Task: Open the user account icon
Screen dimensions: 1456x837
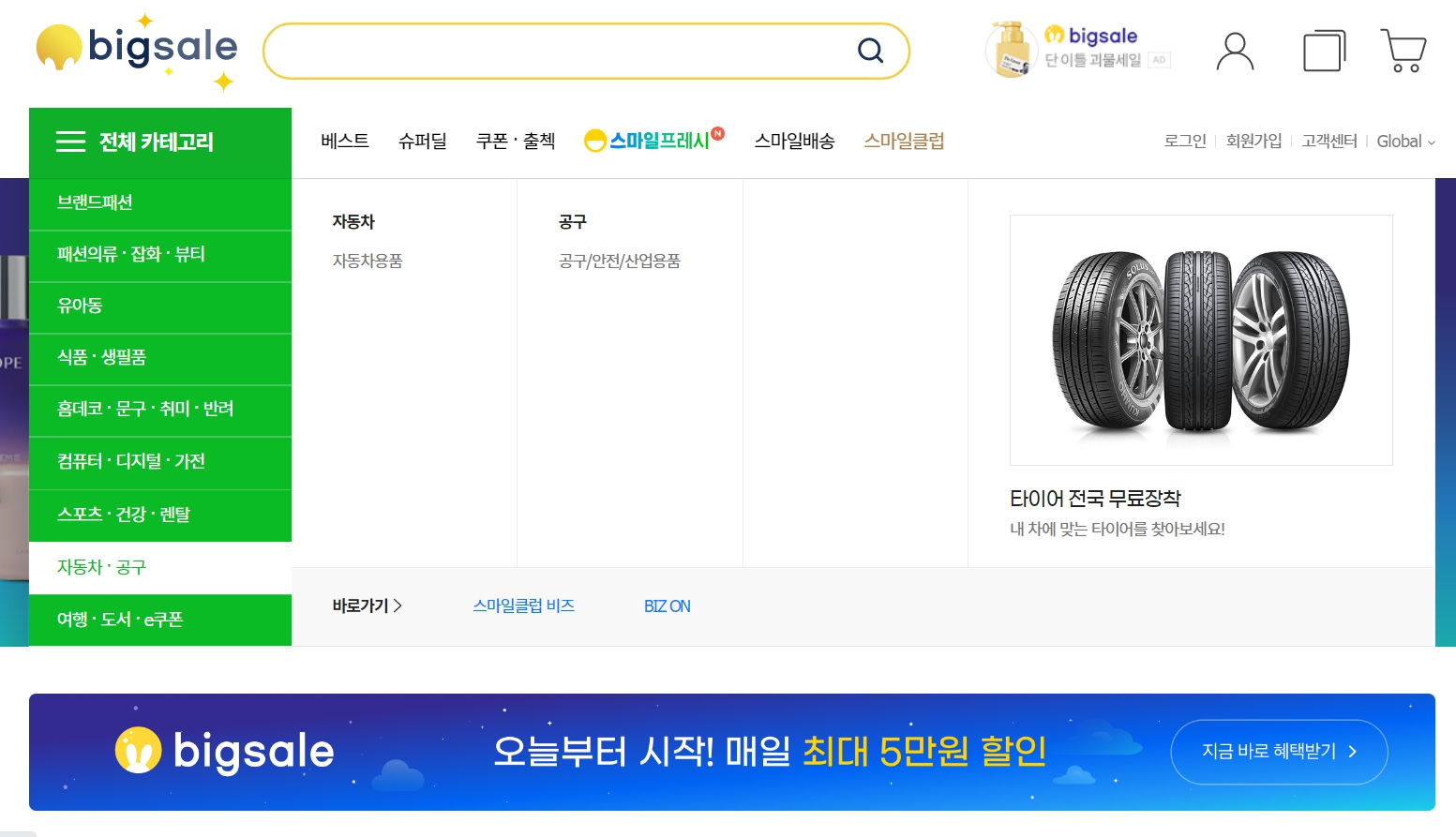Action: [x=1235, y=51]
